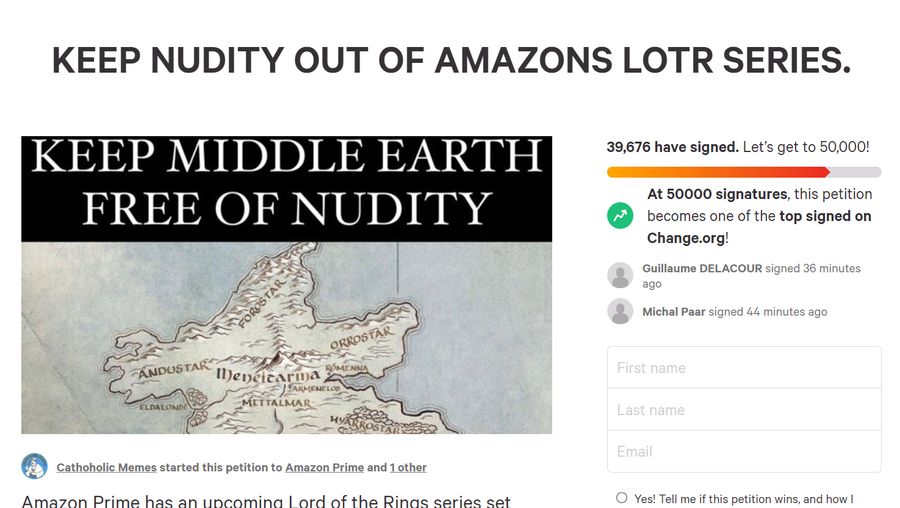Screen dimensions: 900x508
Task: Click the 'top signed on Change.org' text
Action: point(759,227)
